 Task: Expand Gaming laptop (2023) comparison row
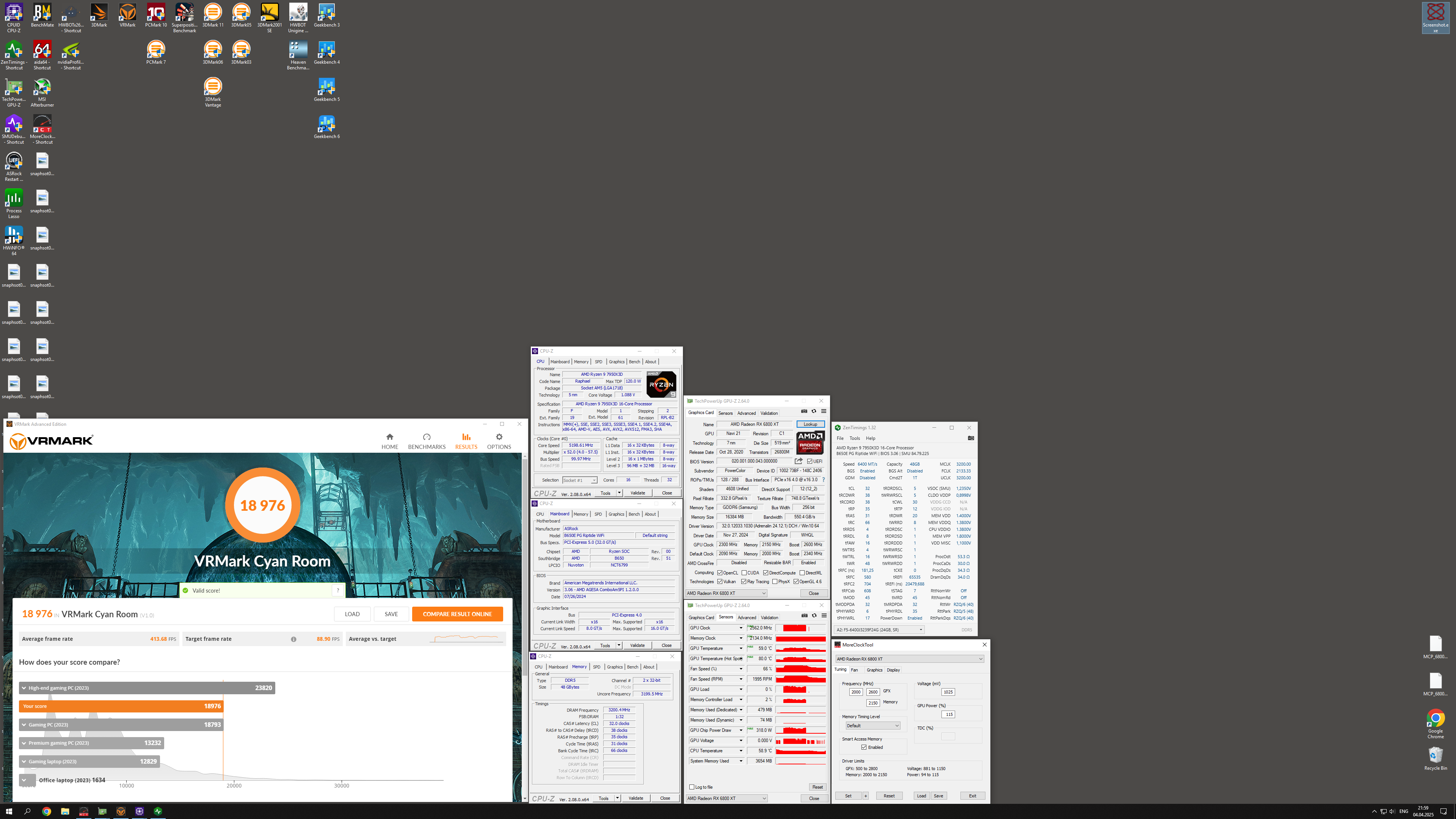89,761
